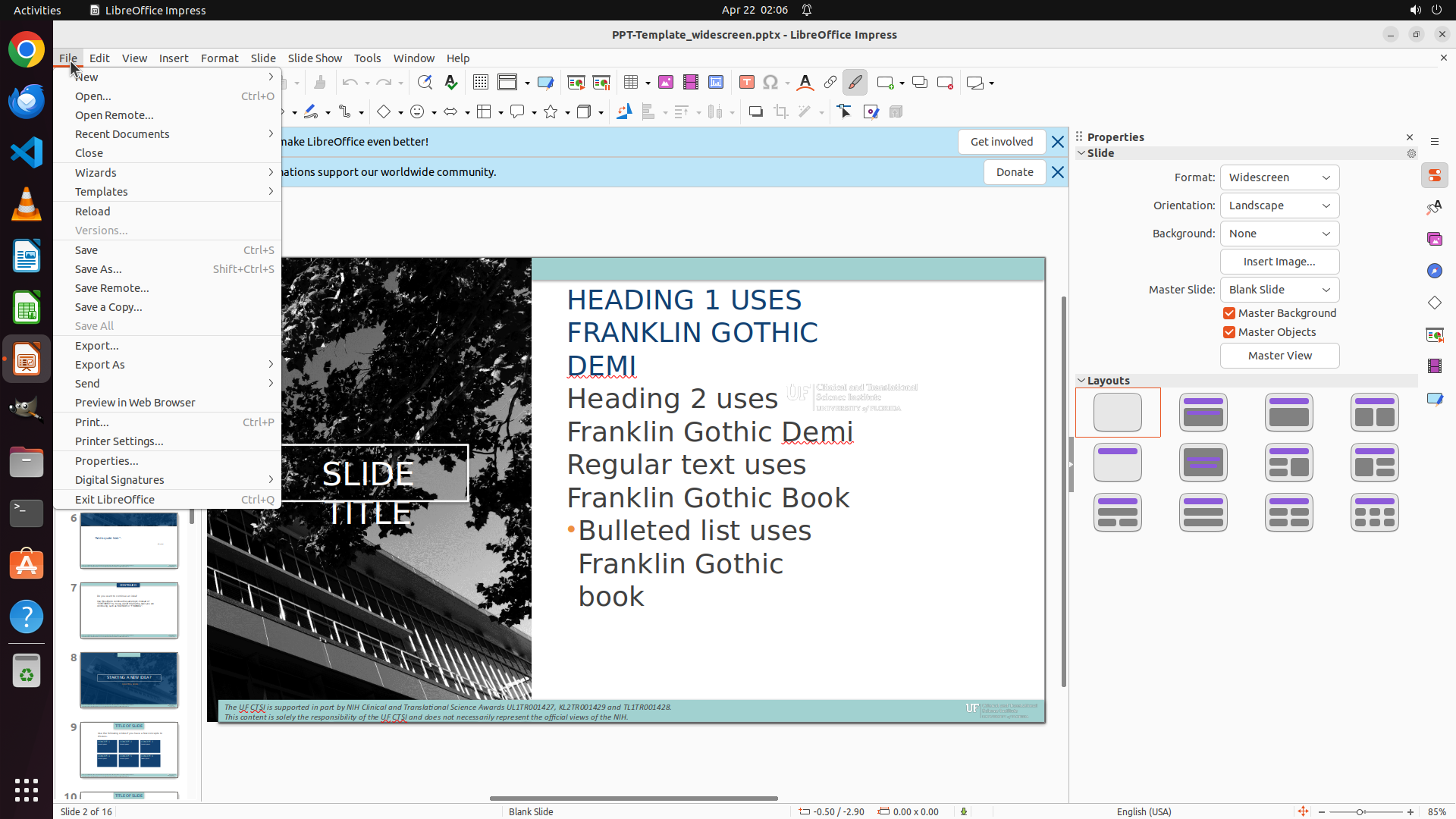Click the Spelling check icon

pyautogui.click(x=451, y=83)
